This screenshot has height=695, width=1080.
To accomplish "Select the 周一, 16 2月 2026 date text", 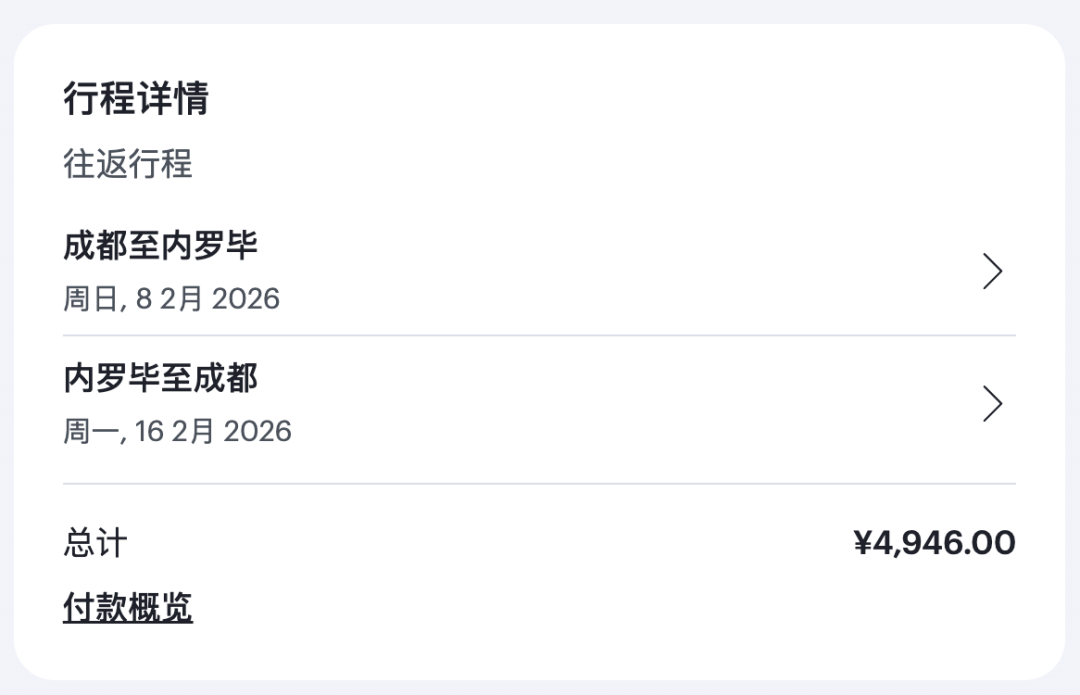I will click(177, 431).
